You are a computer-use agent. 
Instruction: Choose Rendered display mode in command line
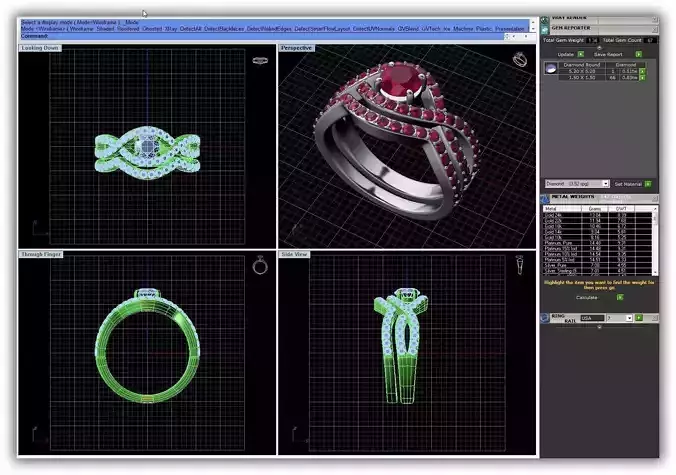point(128,28)
